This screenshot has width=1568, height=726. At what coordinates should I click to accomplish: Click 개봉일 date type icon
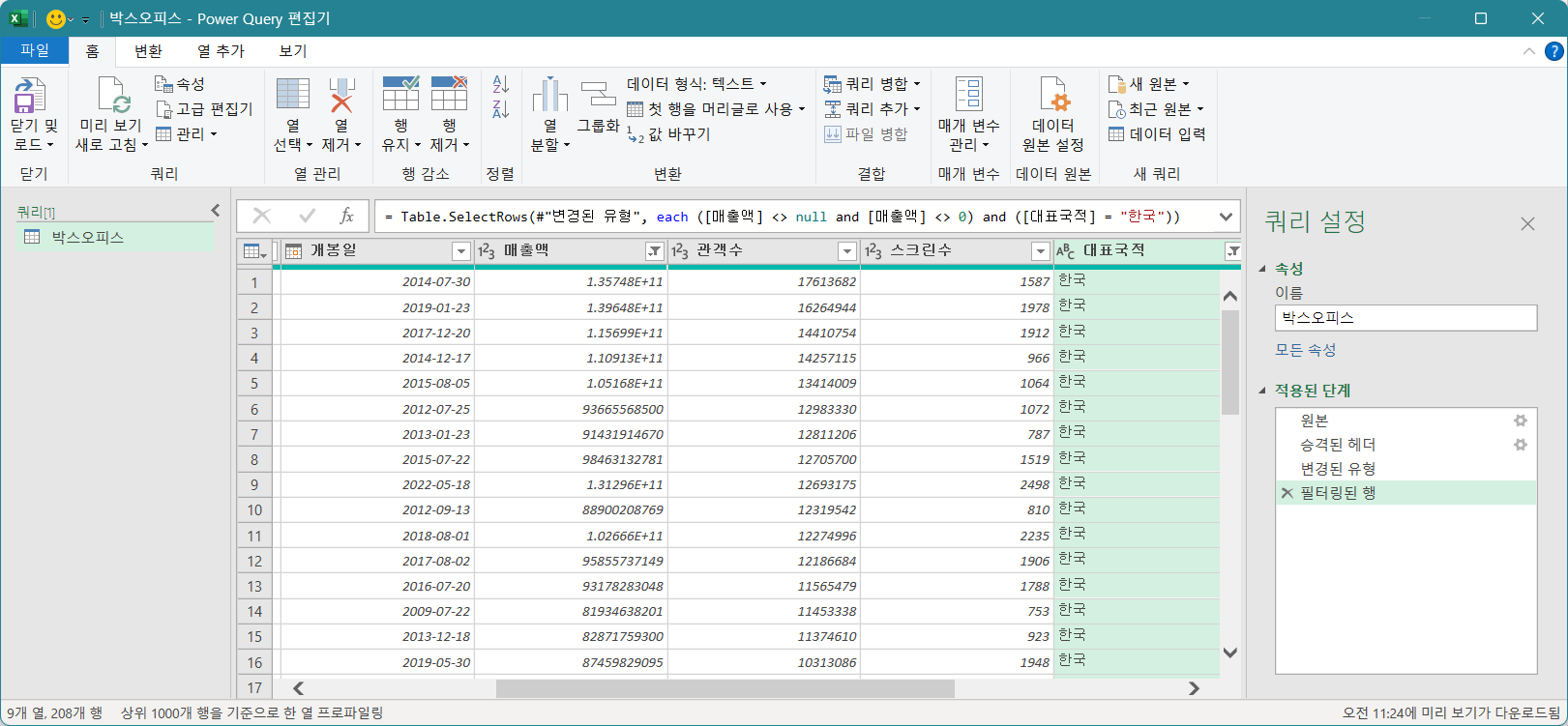[294, 251]
